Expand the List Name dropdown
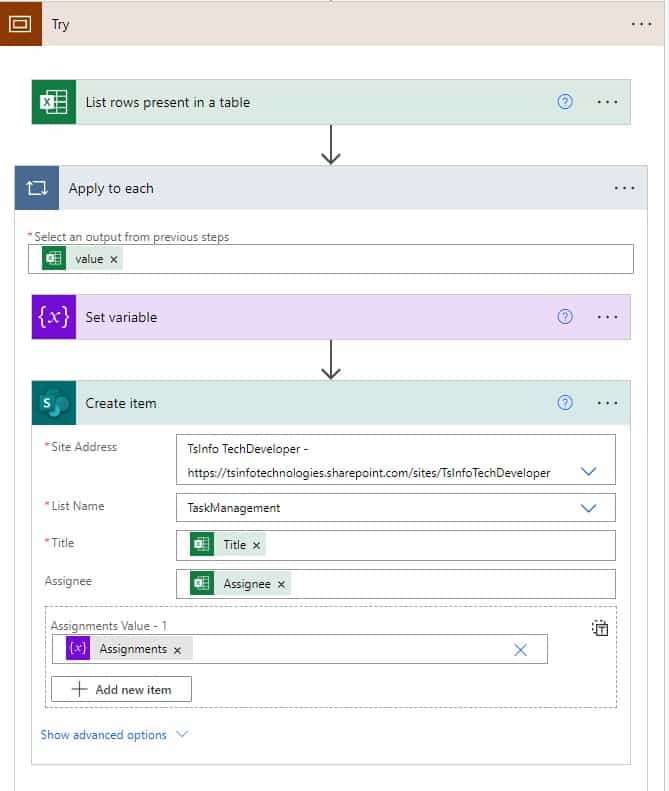Image resolution: width=669 pixels, height=791 pixels. 588,508
